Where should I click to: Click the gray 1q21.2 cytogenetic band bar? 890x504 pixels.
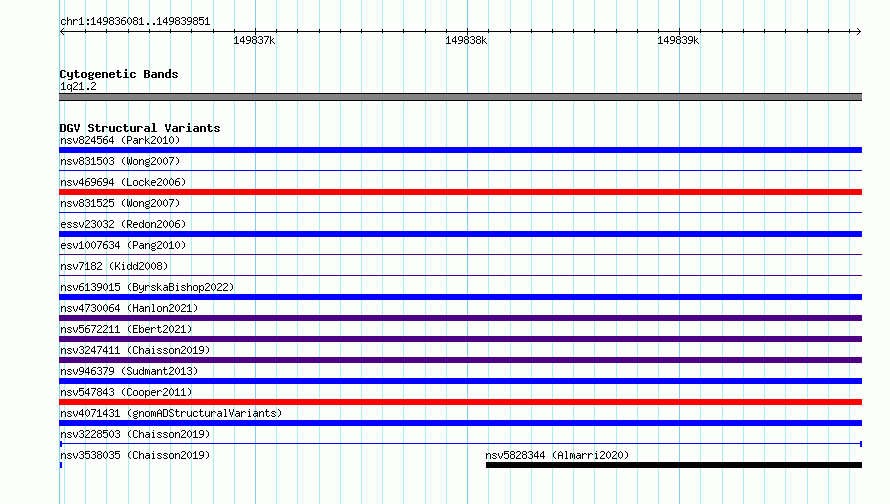(460, 97)
